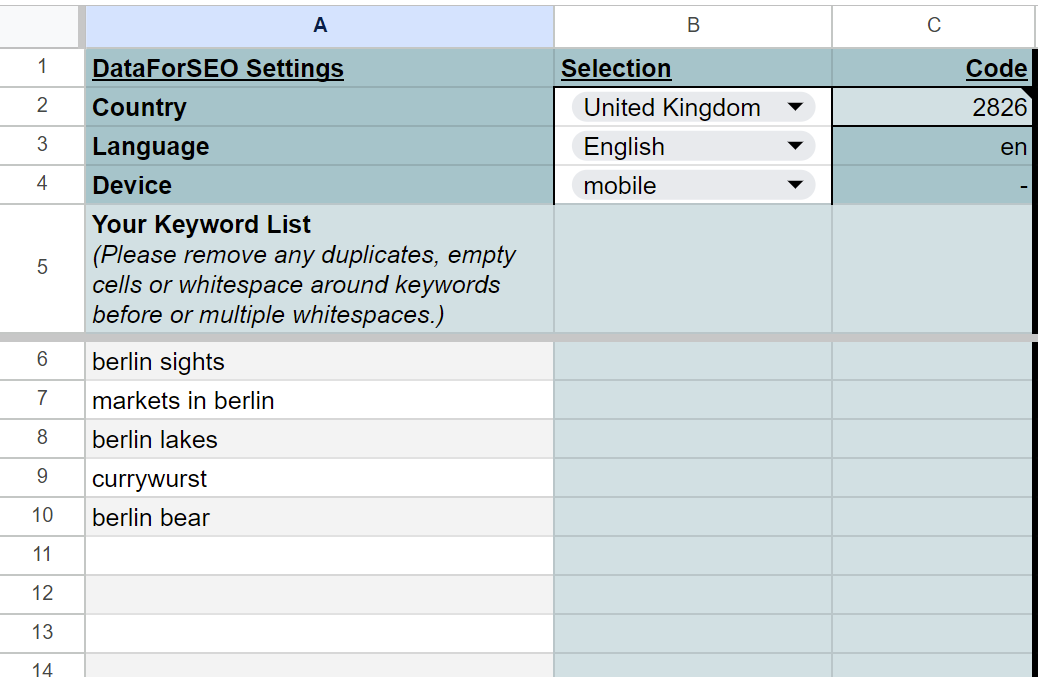The image size is (1038, 677).
Task: Select column A header
Action: click(x=320, y=25)
